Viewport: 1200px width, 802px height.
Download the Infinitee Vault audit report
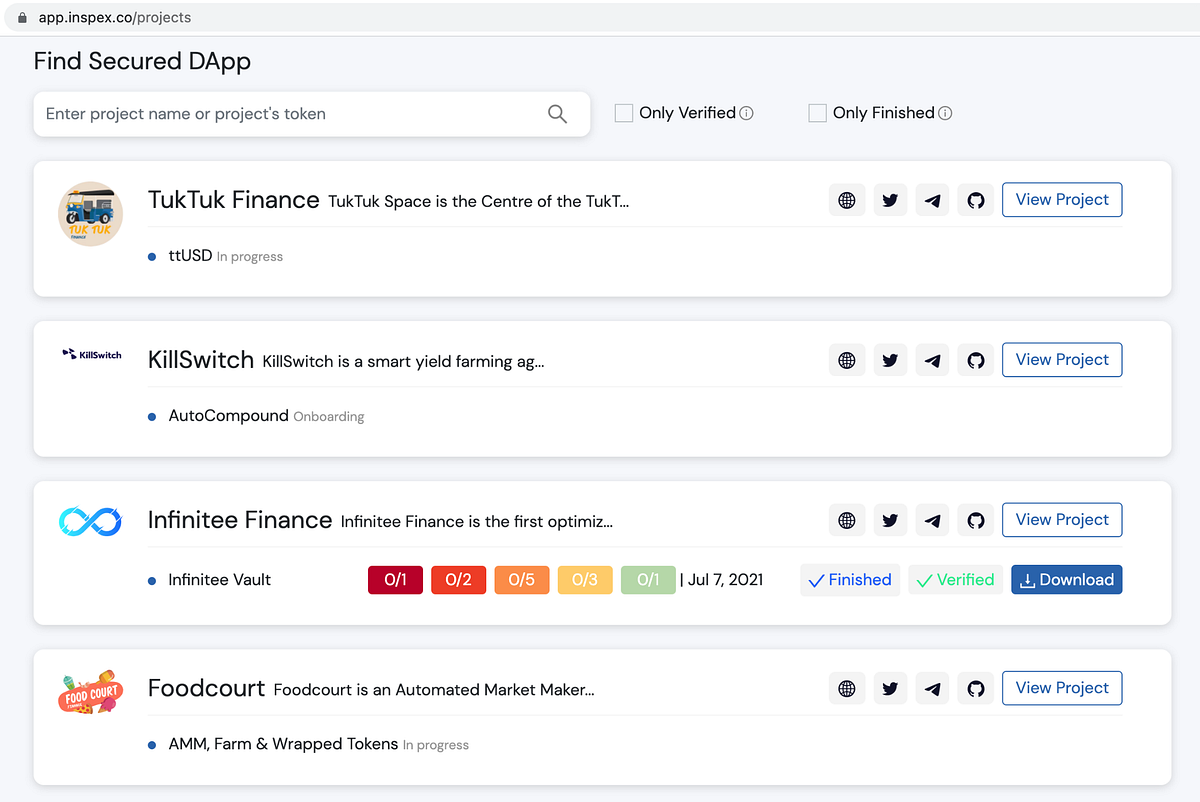pos(1066,579)
